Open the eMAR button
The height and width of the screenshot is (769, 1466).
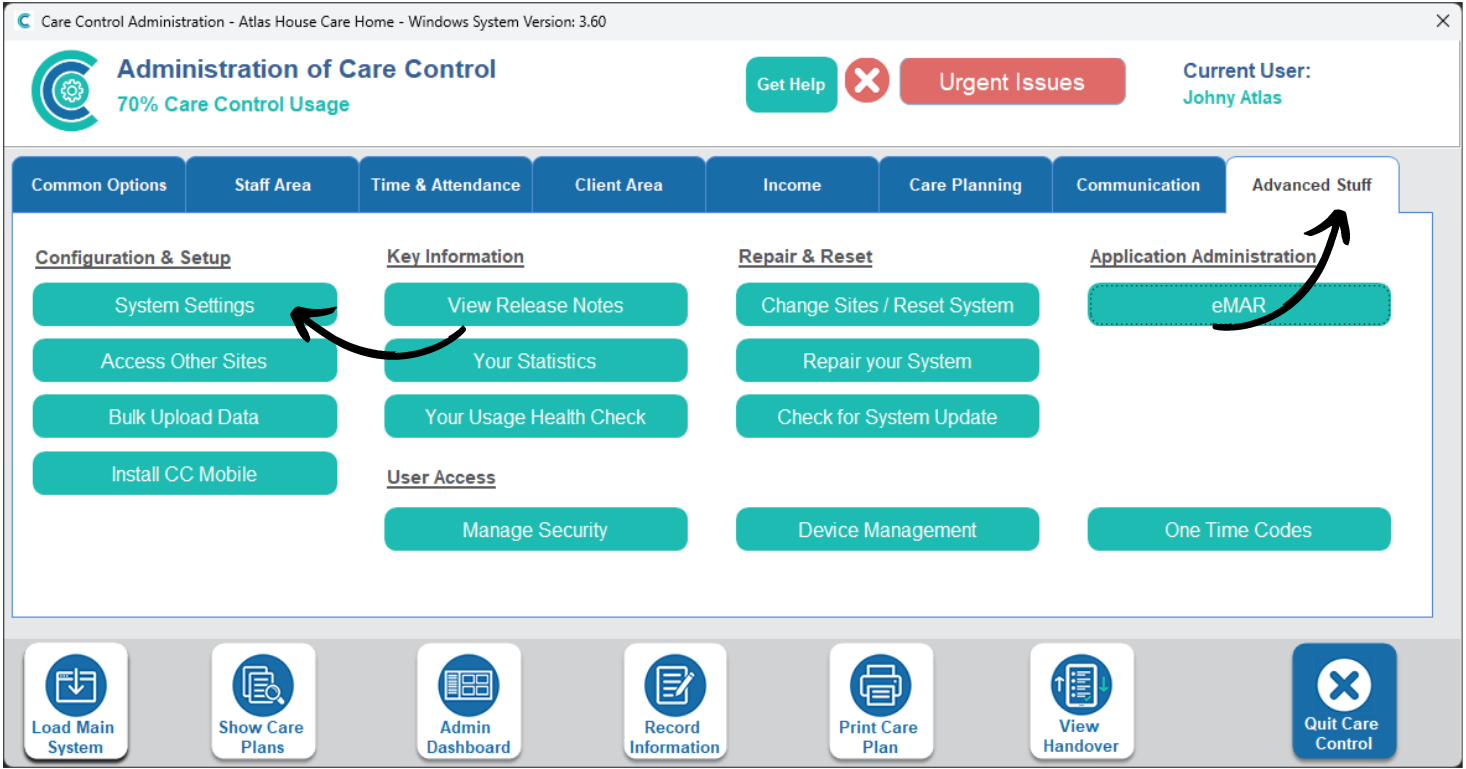click(x=1239, y=305)
